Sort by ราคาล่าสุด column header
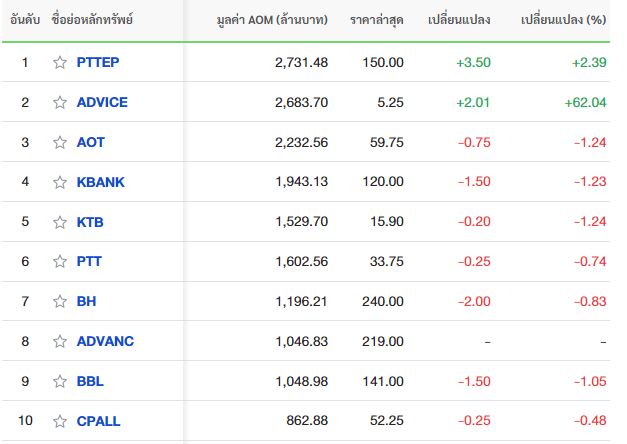 (377, 20)
